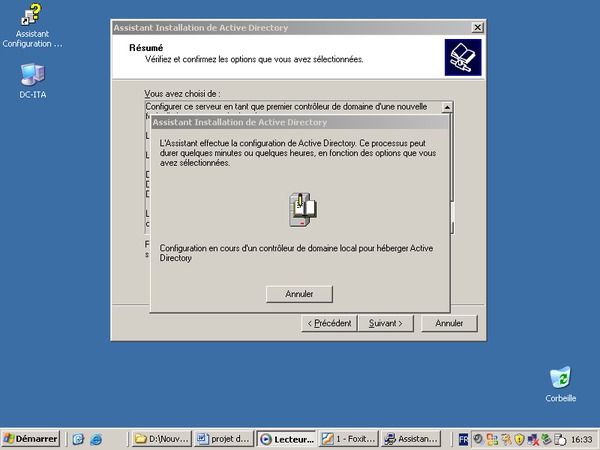Click the animated server and book progress icon

click(302, 209)
